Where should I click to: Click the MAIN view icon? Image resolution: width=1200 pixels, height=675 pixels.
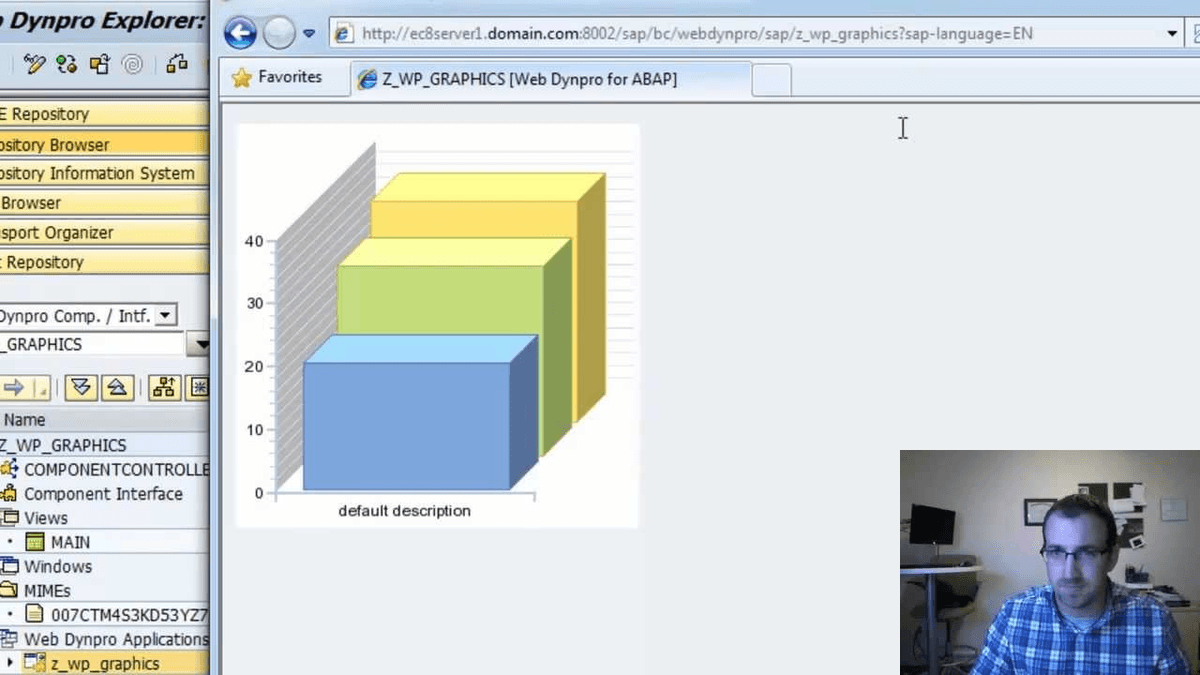tap(36, 542)
